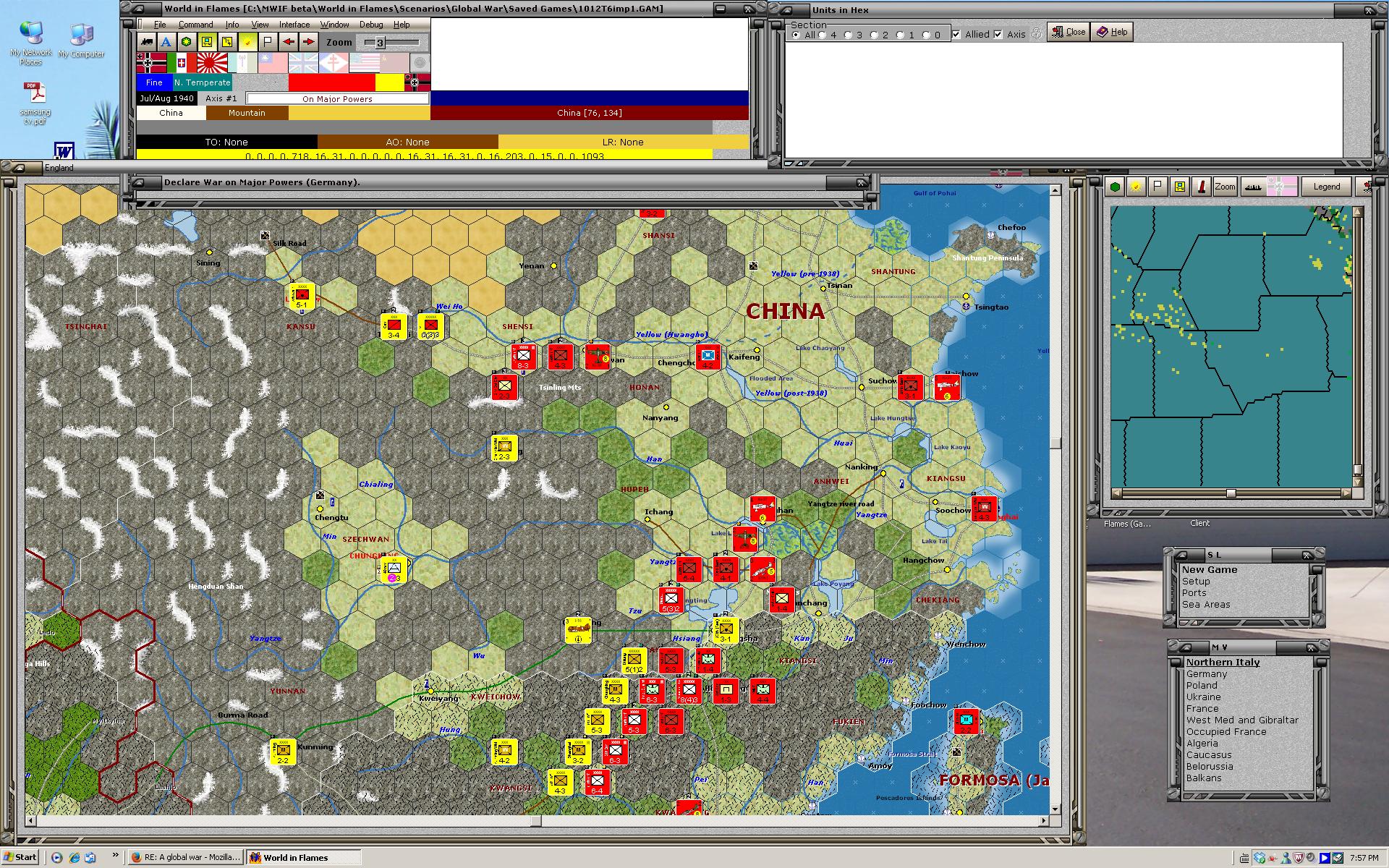1389x868 pixels.
Task: Click the Windows Start button
Action: [x=20, y=857]
